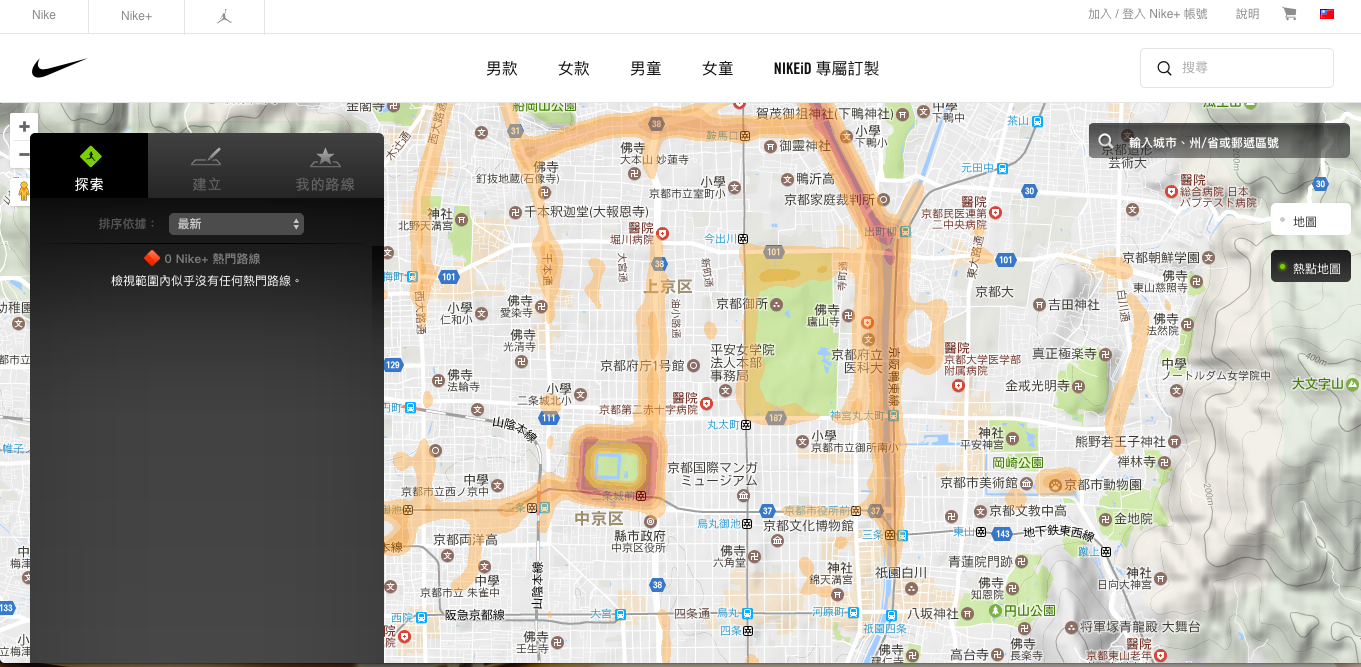Click the 京都文化博物館 map label
The width and height of the screenshot is (1361, 667).
click(809, 524)
